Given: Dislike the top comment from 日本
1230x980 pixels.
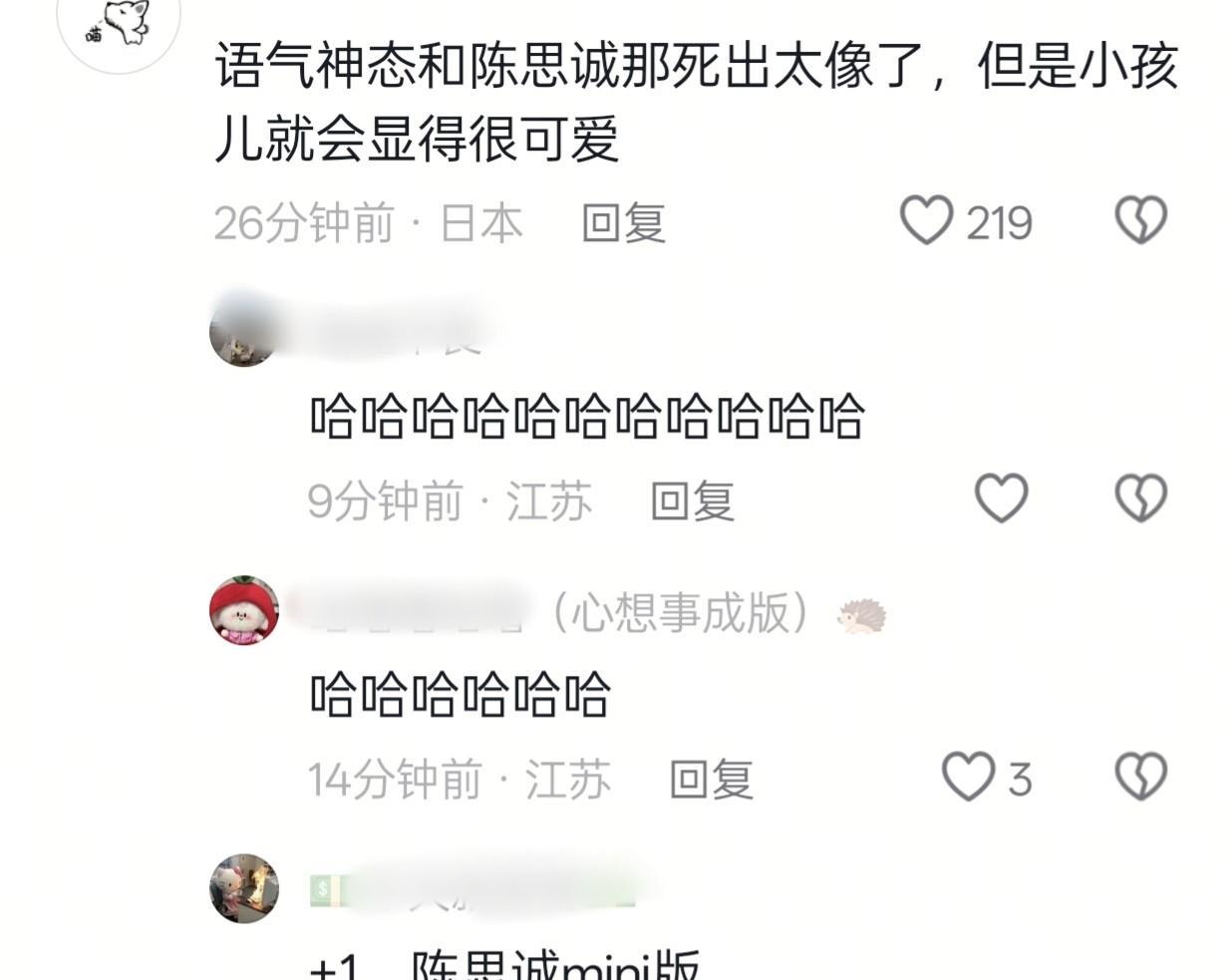Looking at the screenshot, I should pyautogui.click(x=1140, y=220).
